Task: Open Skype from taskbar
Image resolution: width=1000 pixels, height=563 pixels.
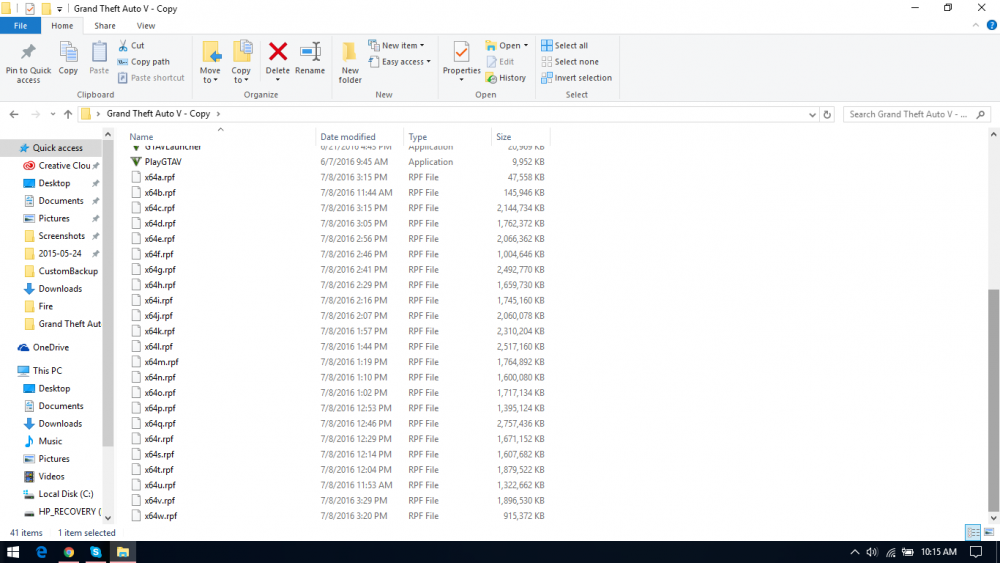Action: coord(96,552)
